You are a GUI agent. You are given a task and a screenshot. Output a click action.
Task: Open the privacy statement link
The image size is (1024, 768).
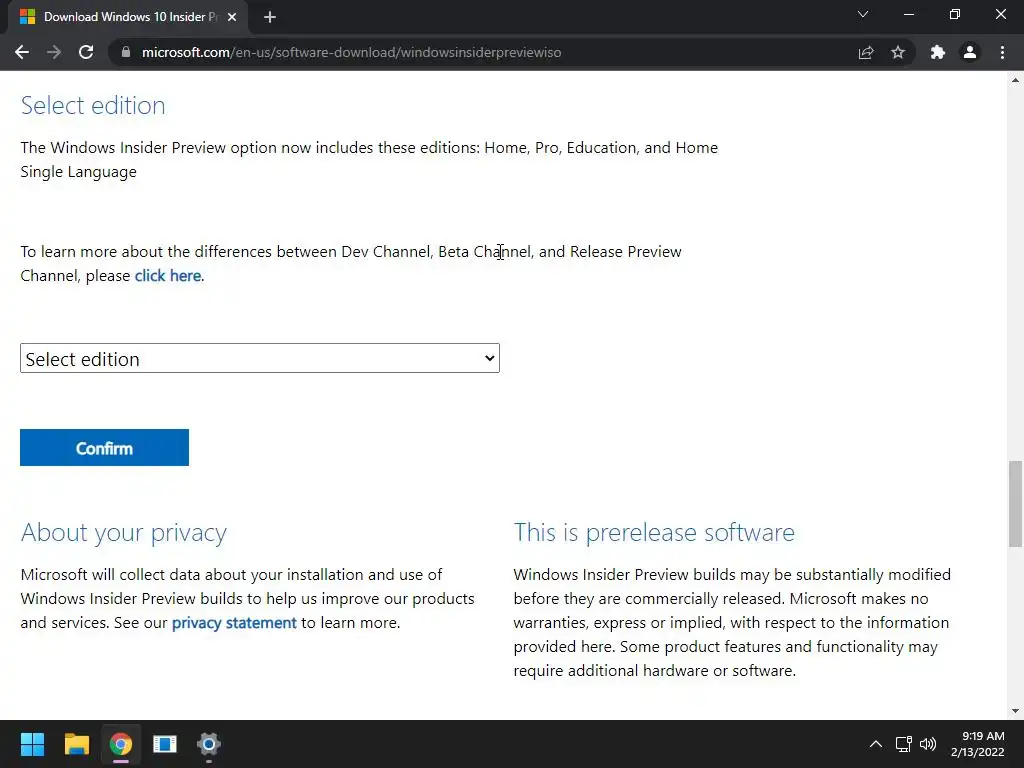coord(234,622)
